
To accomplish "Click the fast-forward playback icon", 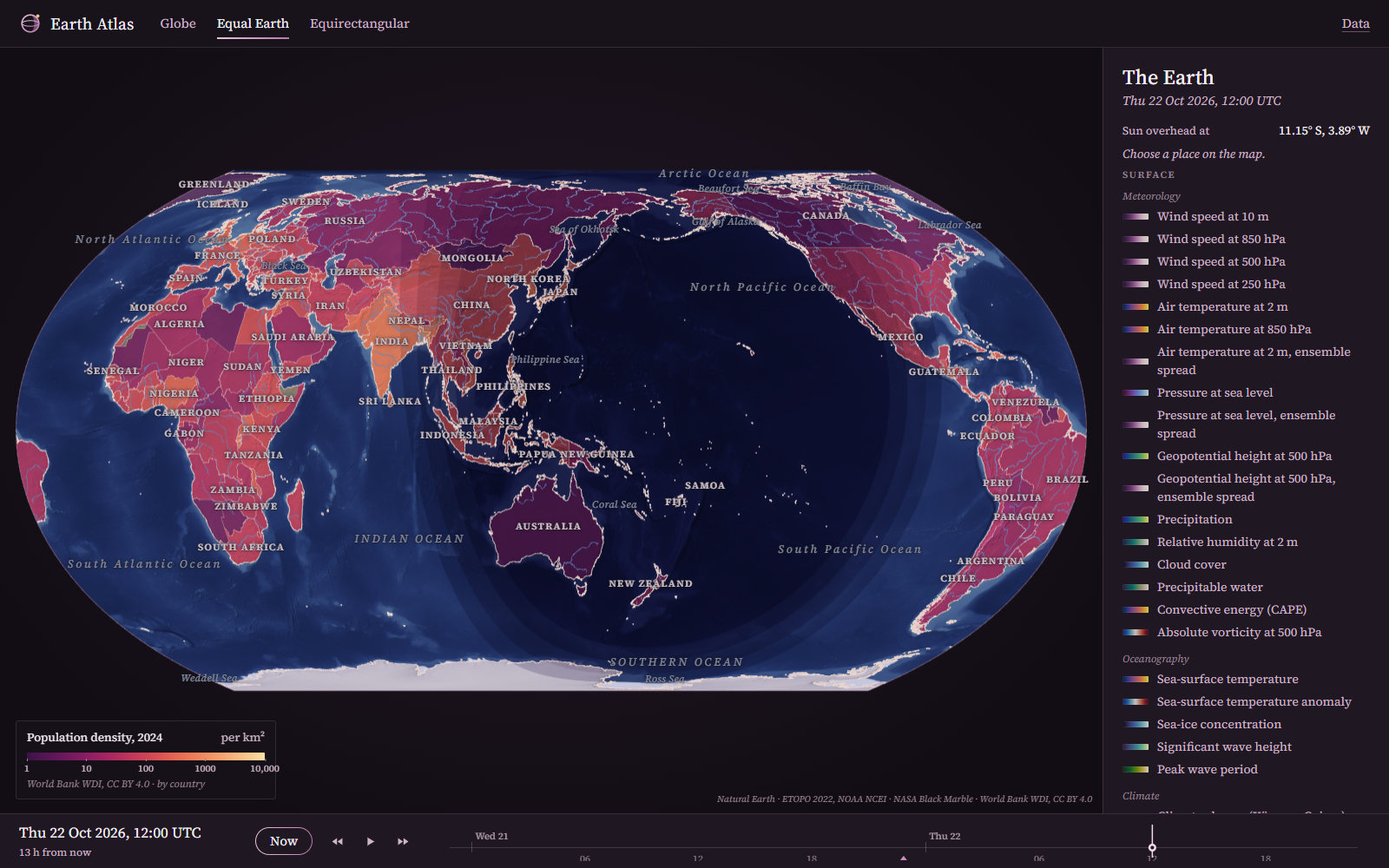I will [x=403, y=841].
